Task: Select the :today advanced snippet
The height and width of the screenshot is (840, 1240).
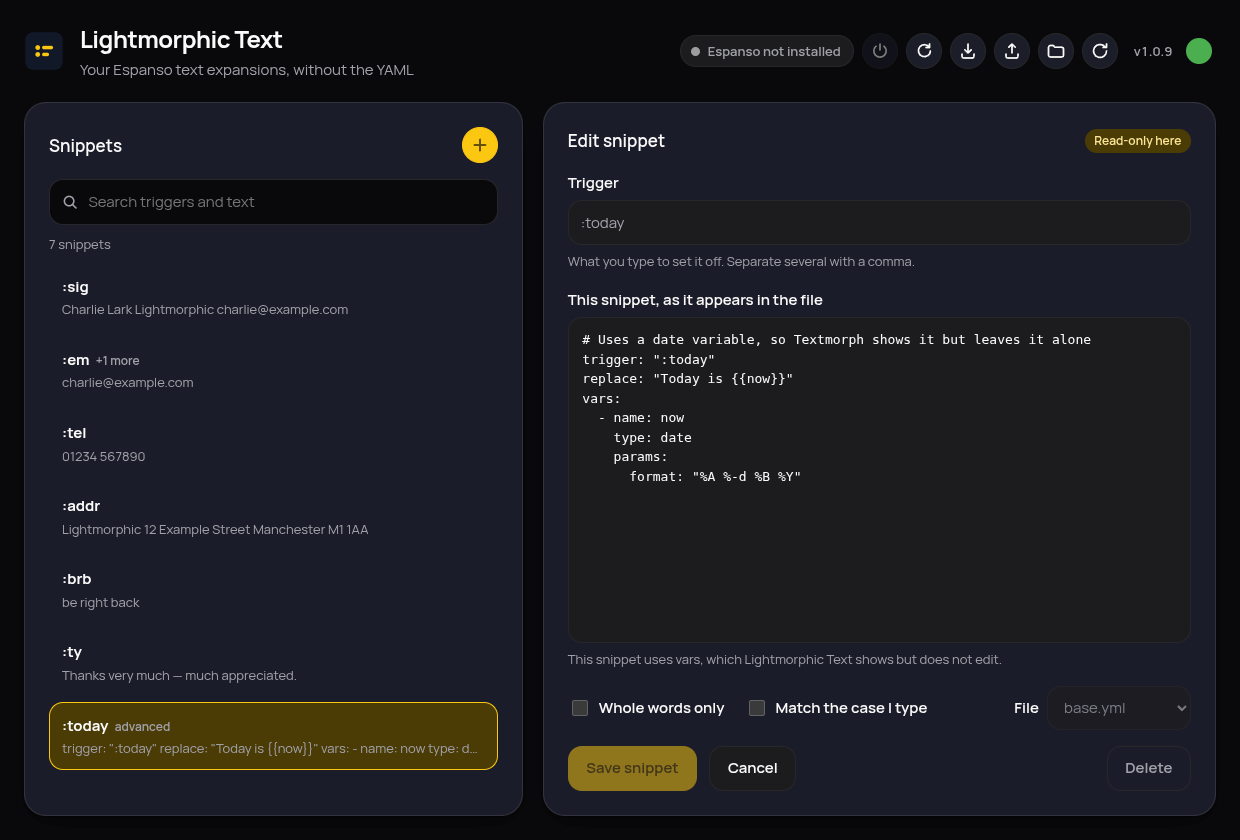Action: [273, 736]
